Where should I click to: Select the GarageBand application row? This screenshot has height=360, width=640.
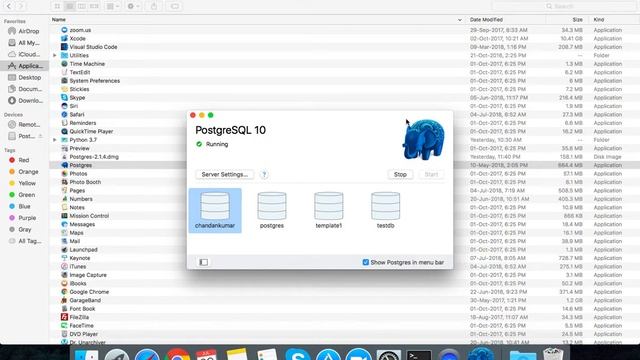pyautogui.click(x=344, y=300)
